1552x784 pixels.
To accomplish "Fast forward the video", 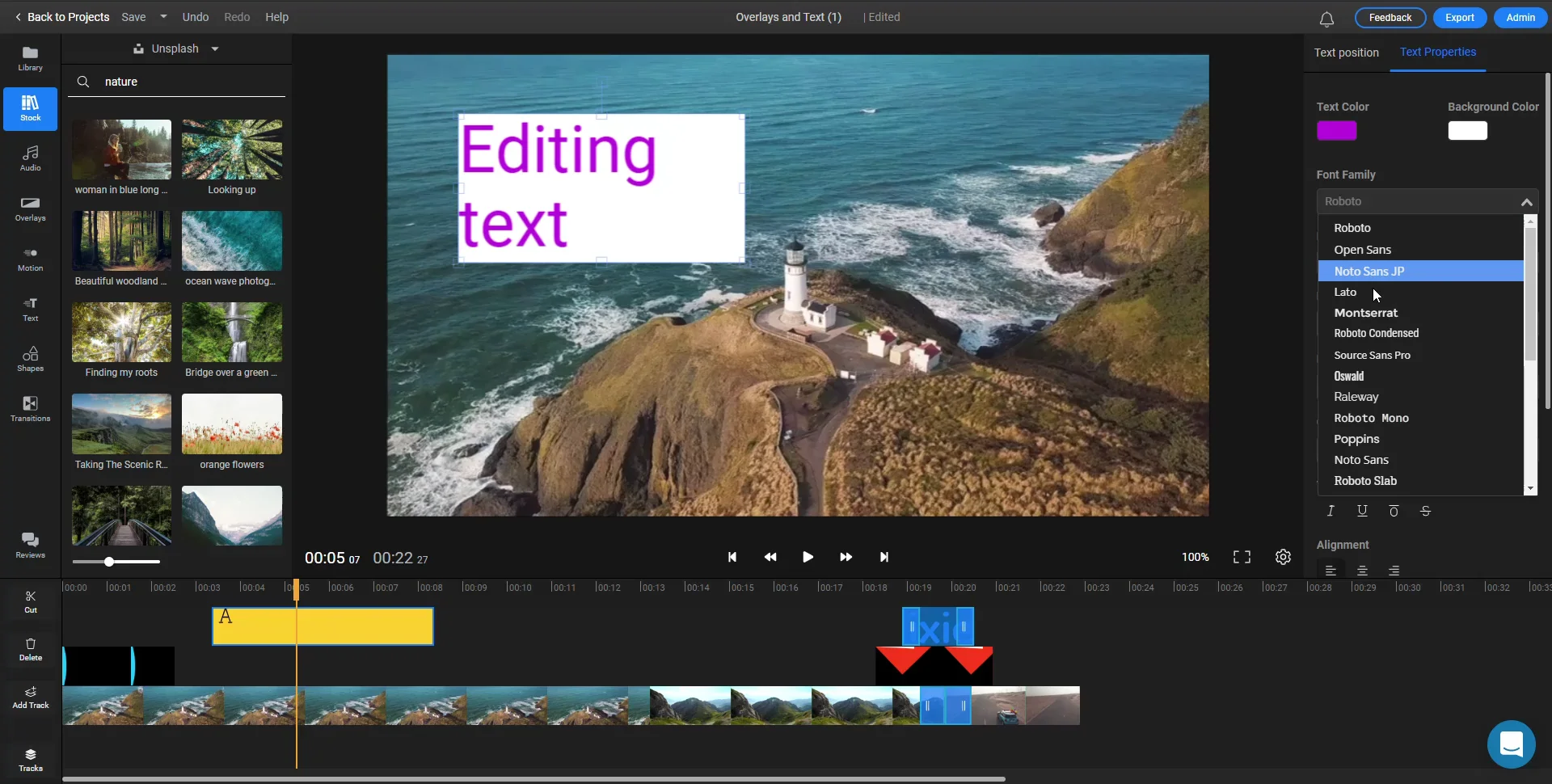I will (x=846, y=557).
